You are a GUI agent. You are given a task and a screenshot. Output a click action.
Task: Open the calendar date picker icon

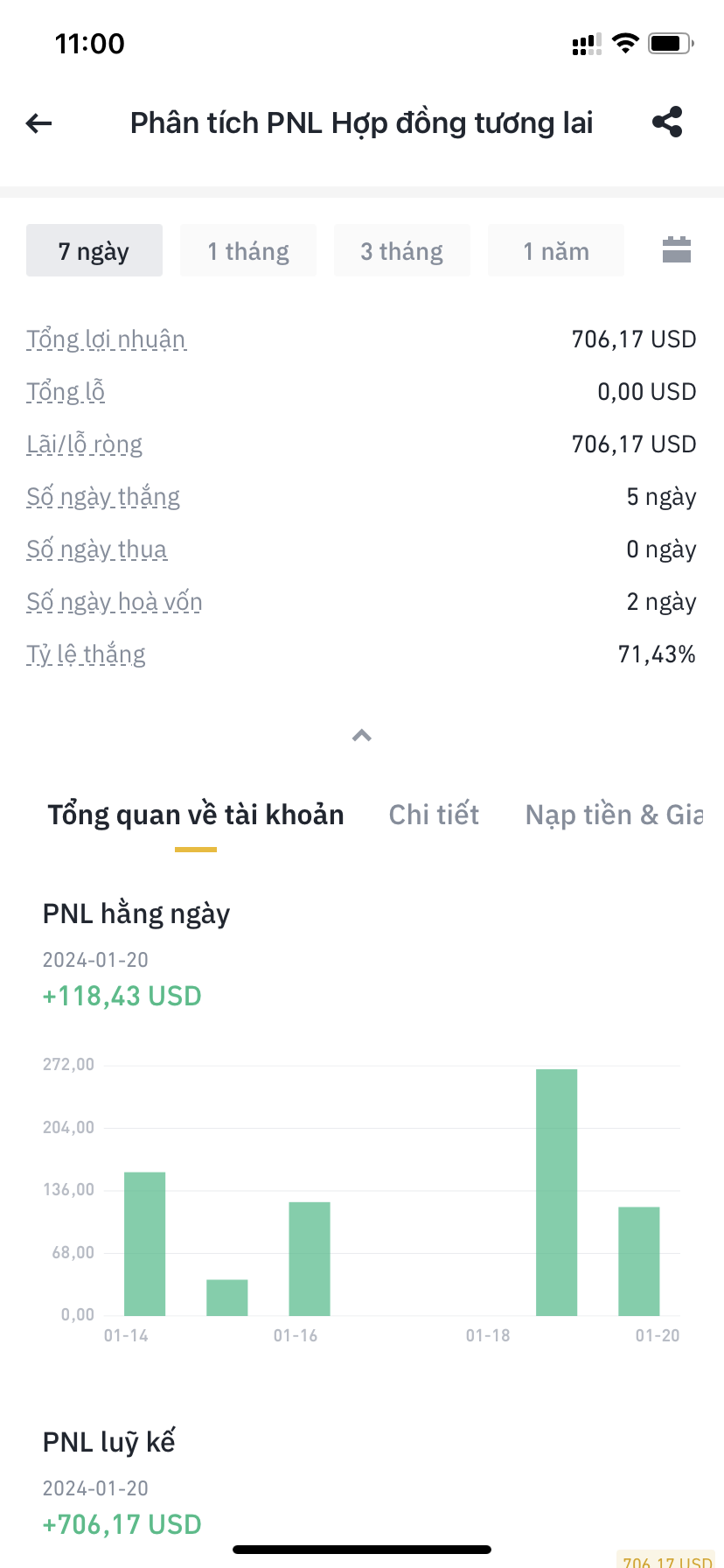[676, 250]
